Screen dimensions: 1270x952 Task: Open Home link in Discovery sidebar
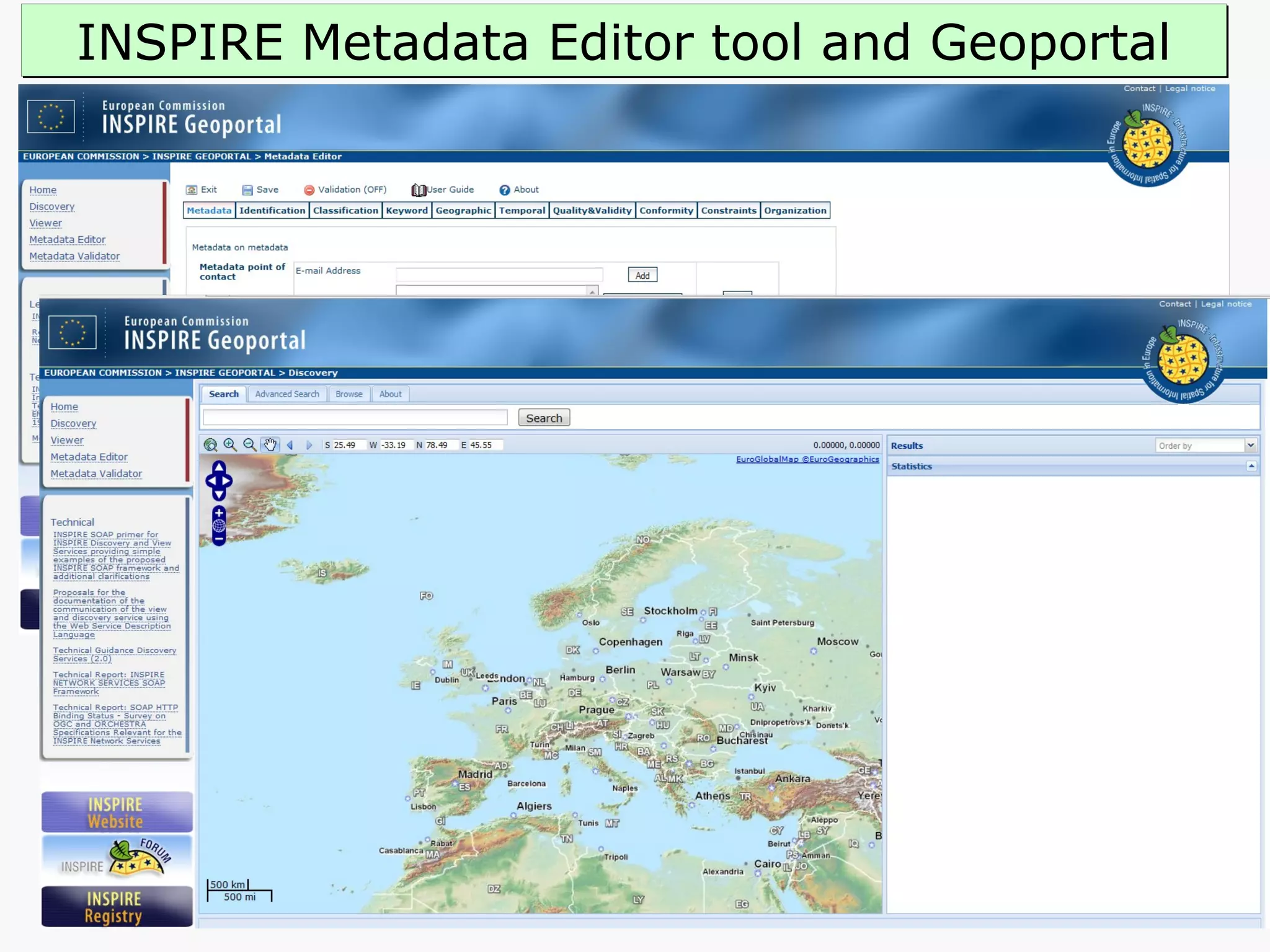(x=64, y=407)
